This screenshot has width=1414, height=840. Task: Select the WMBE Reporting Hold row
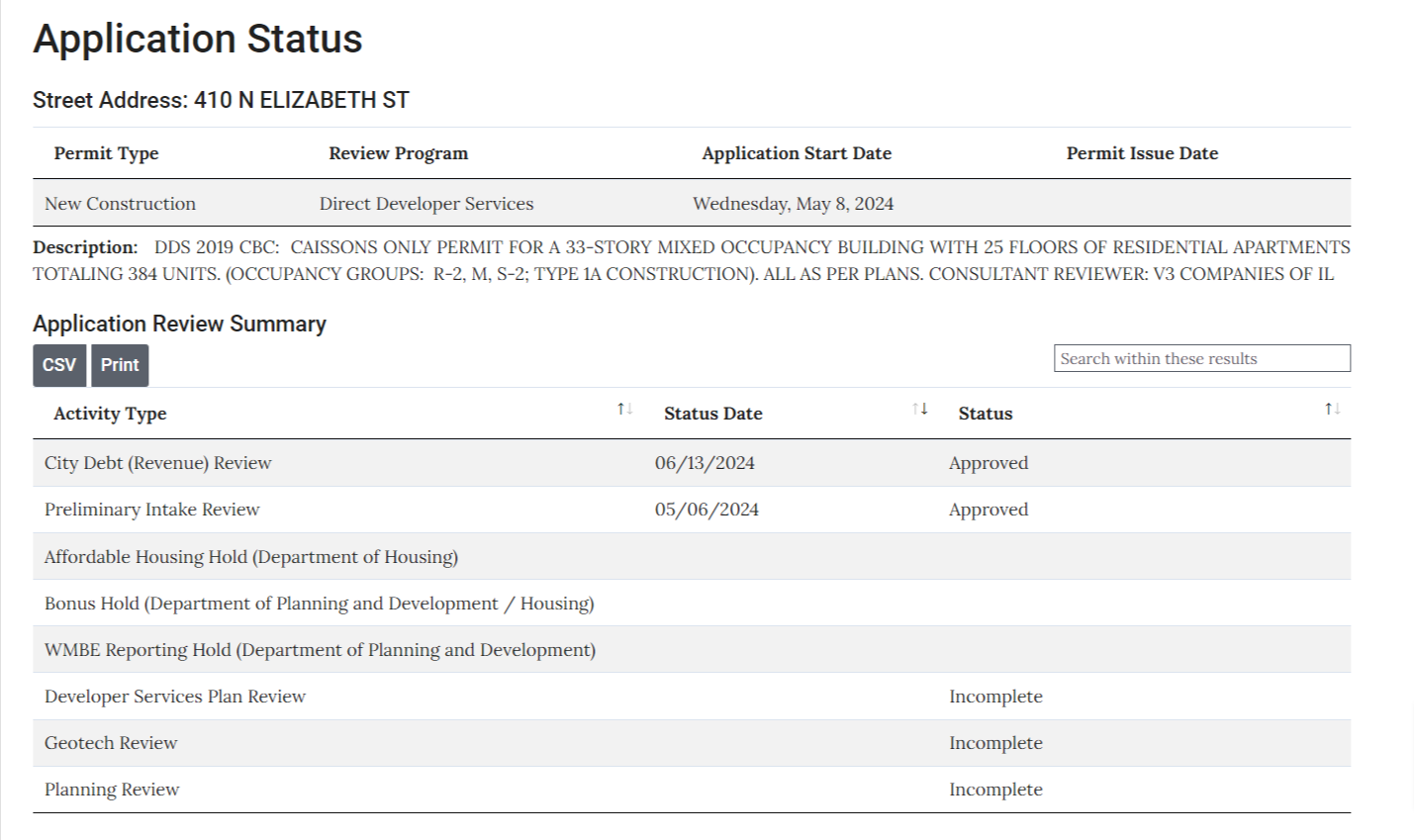pos(692,649)
